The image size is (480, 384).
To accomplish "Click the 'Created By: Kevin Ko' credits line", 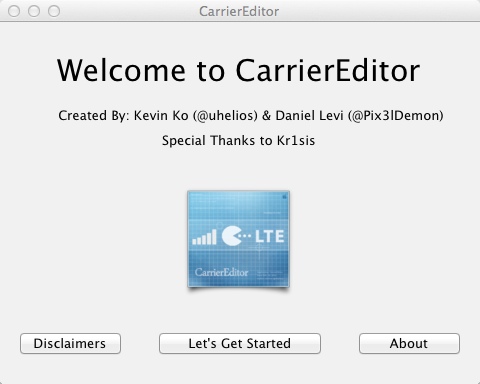I will tap(251, 116).
